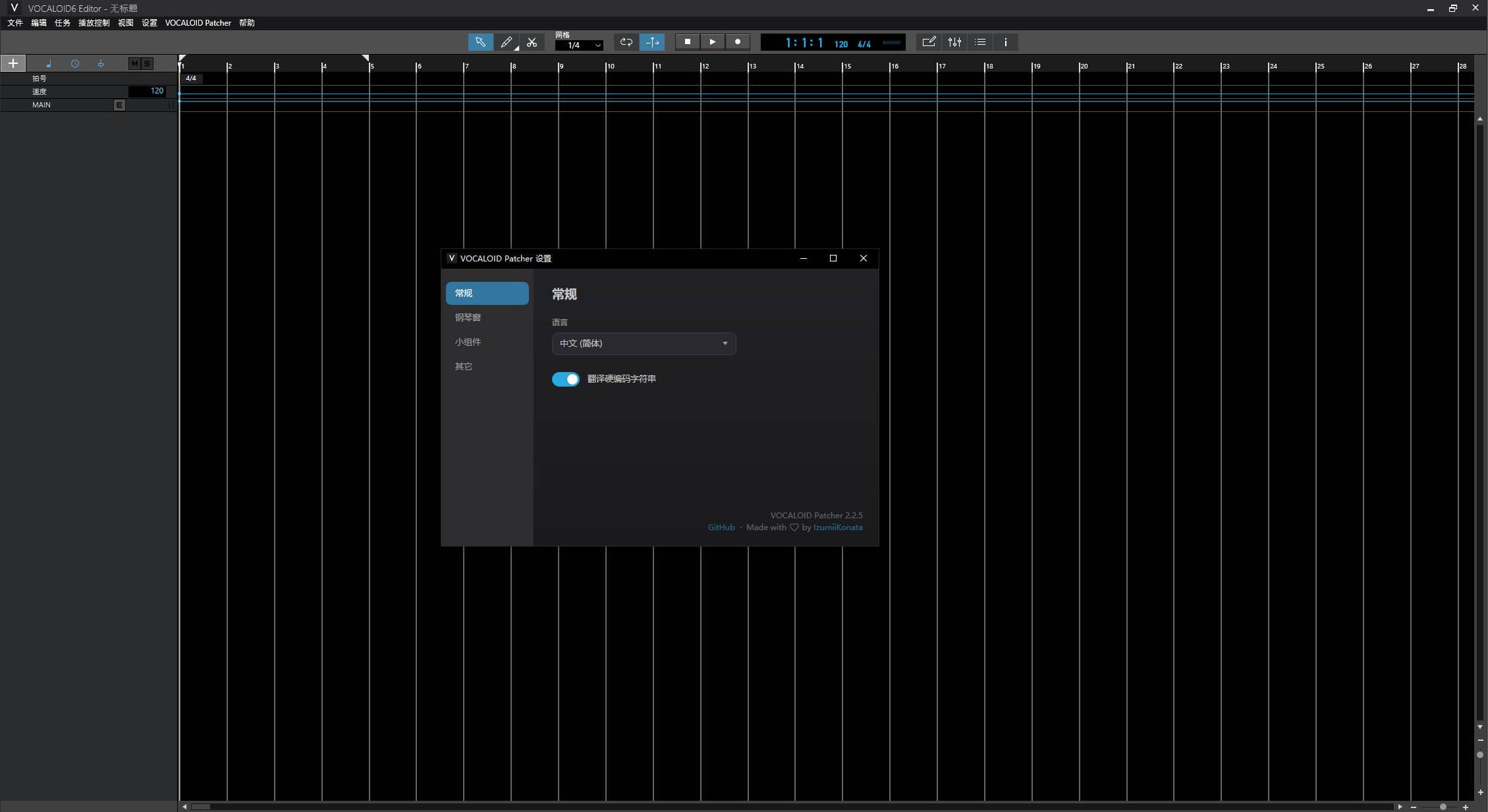1488x812 pixels.
Task: Click the horizontal scrollbar right arrow
Action: click(x=1400, y=807)
